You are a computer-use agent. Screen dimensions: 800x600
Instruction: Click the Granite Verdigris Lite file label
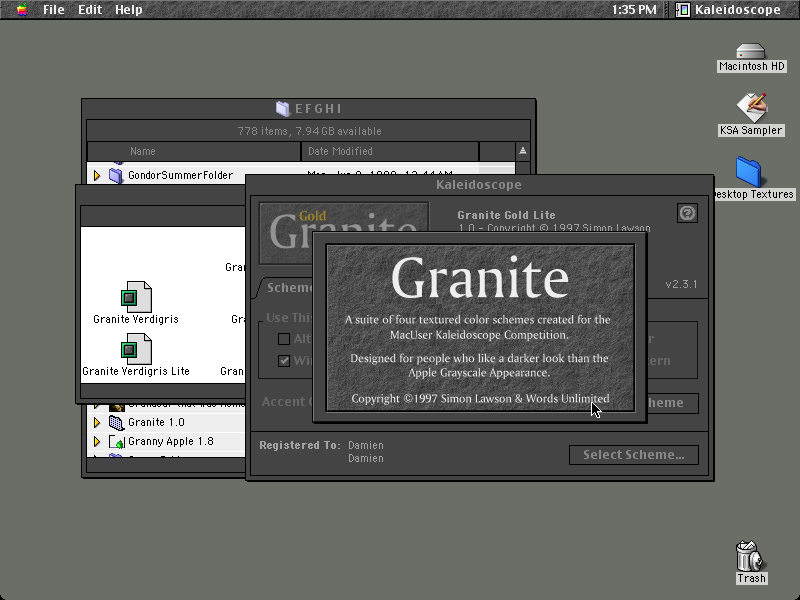[136, 371]
